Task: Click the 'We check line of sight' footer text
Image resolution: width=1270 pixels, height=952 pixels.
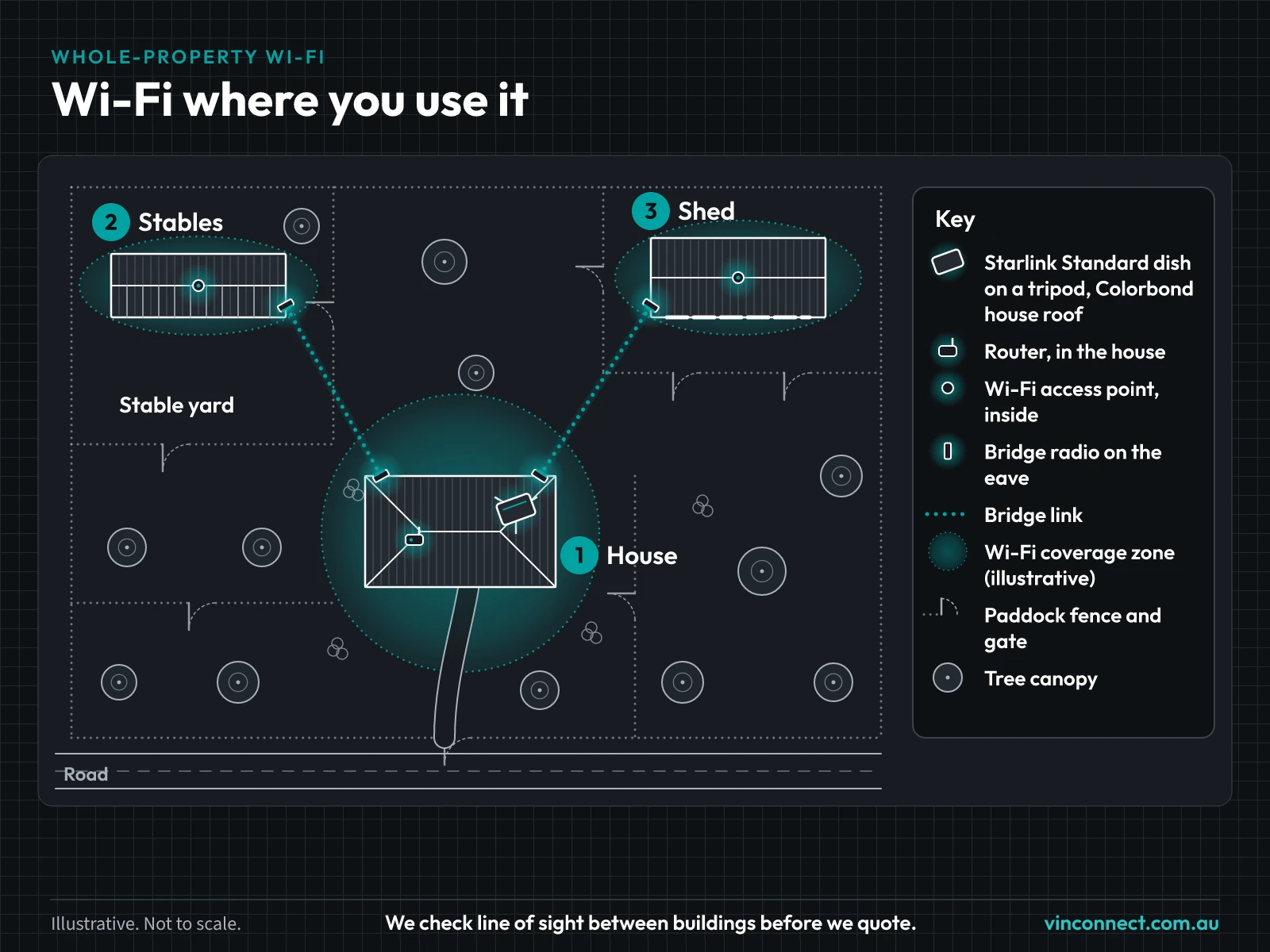Action: 651,923
